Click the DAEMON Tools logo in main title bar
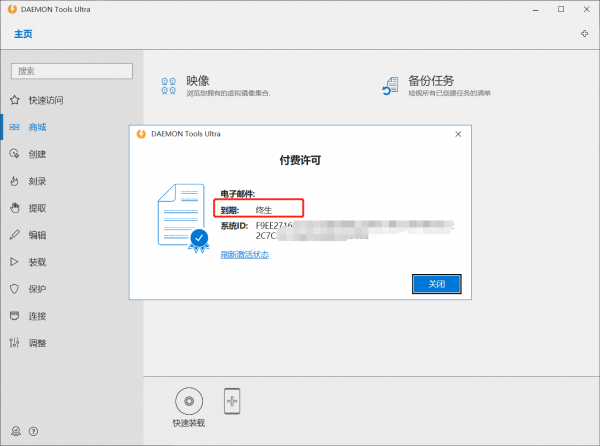 click(12, 9)
